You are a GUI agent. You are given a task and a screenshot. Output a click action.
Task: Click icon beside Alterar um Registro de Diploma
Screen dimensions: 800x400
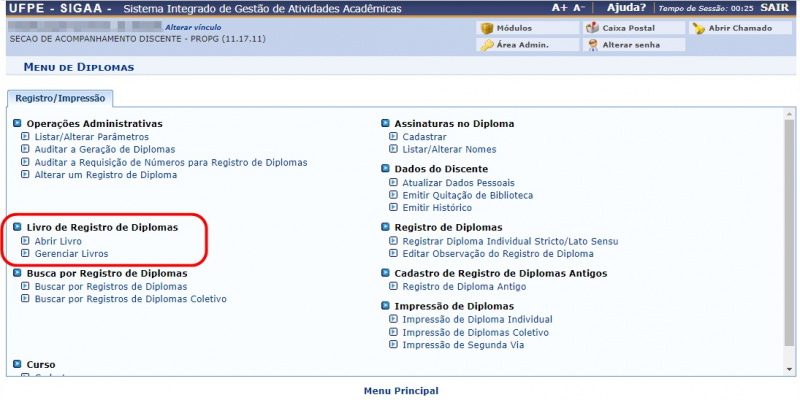tap(25, 175)
